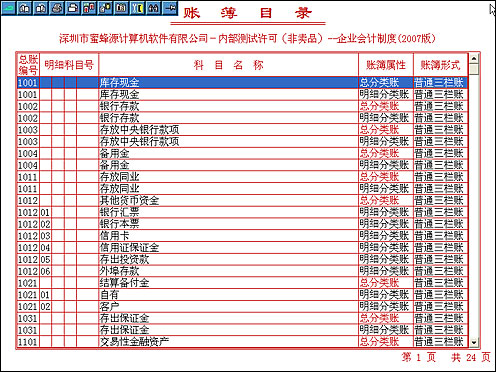
Task: Select 银行存款 总分类账 row
Action: (242, 106)
